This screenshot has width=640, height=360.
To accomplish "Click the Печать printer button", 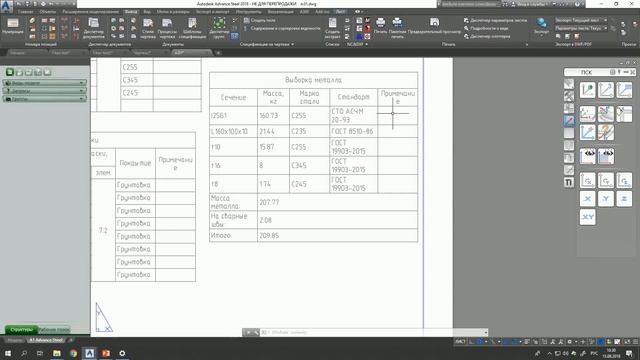I will [x=380, y=25].
